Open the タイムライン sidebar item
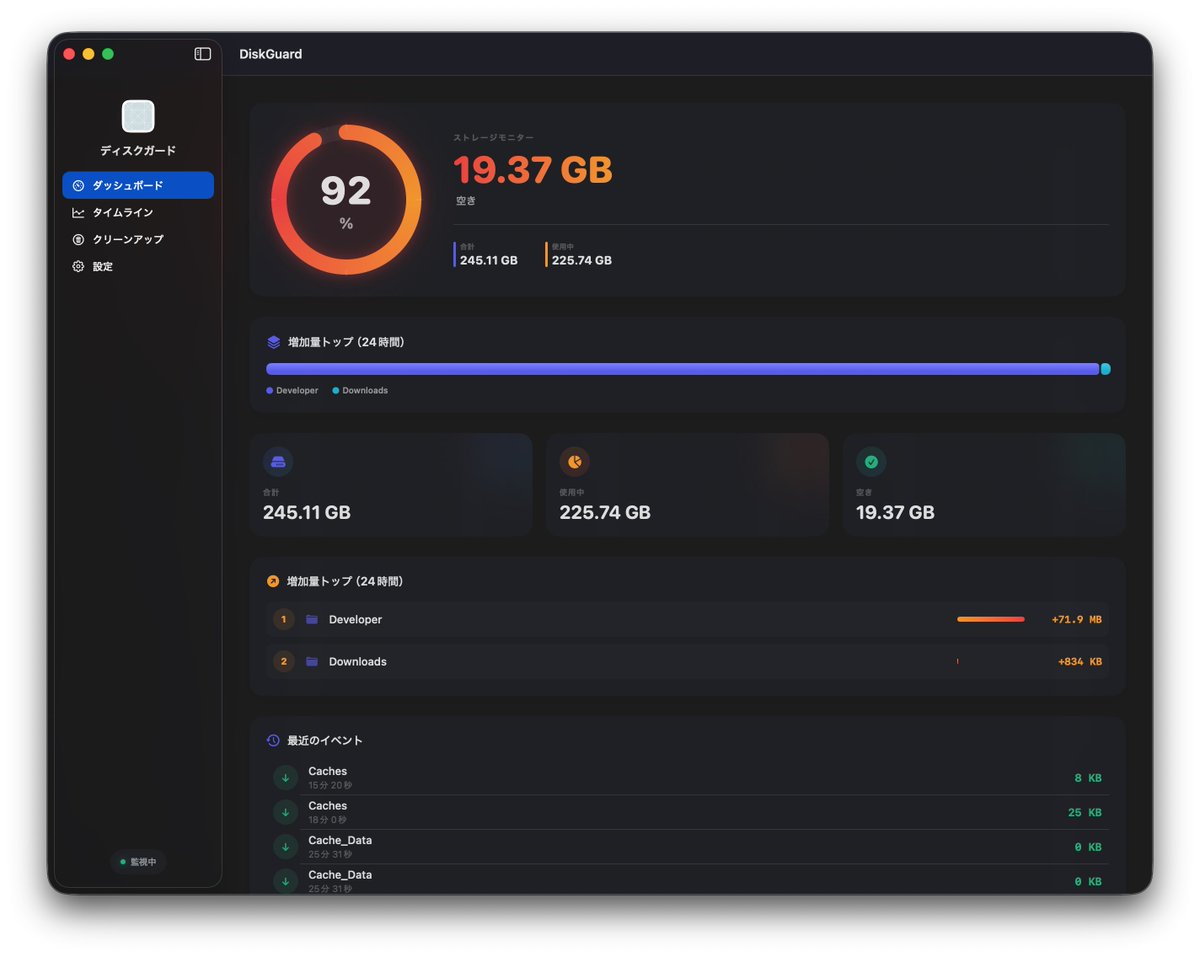The width and height of the screenshot is (1200, 957). (138, 212)
